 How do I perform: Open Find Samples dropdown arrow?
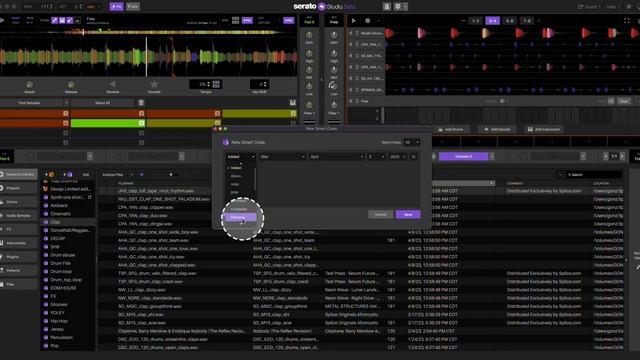(66, 103)
